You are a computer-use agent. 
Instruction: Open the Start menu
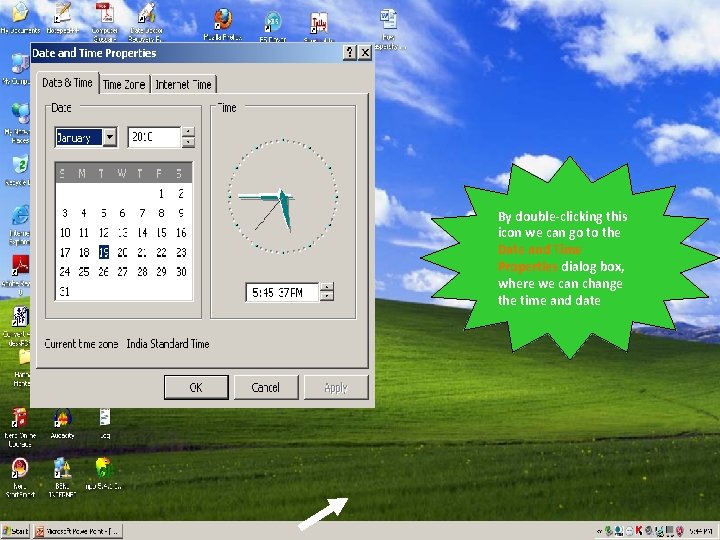(x=15, y=531)
